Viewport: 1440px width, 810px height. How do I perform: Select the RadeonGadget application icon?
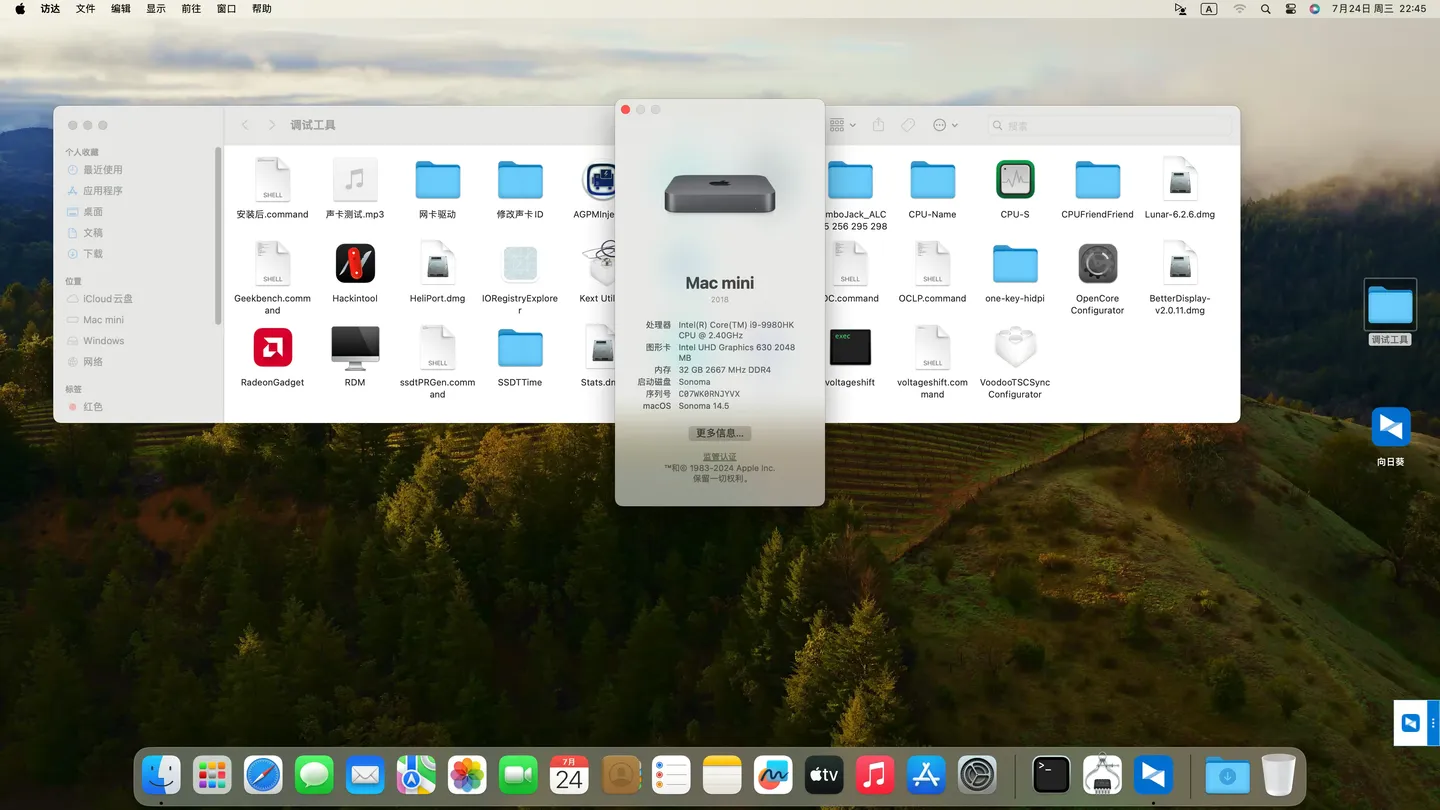(x=272, y=348)
